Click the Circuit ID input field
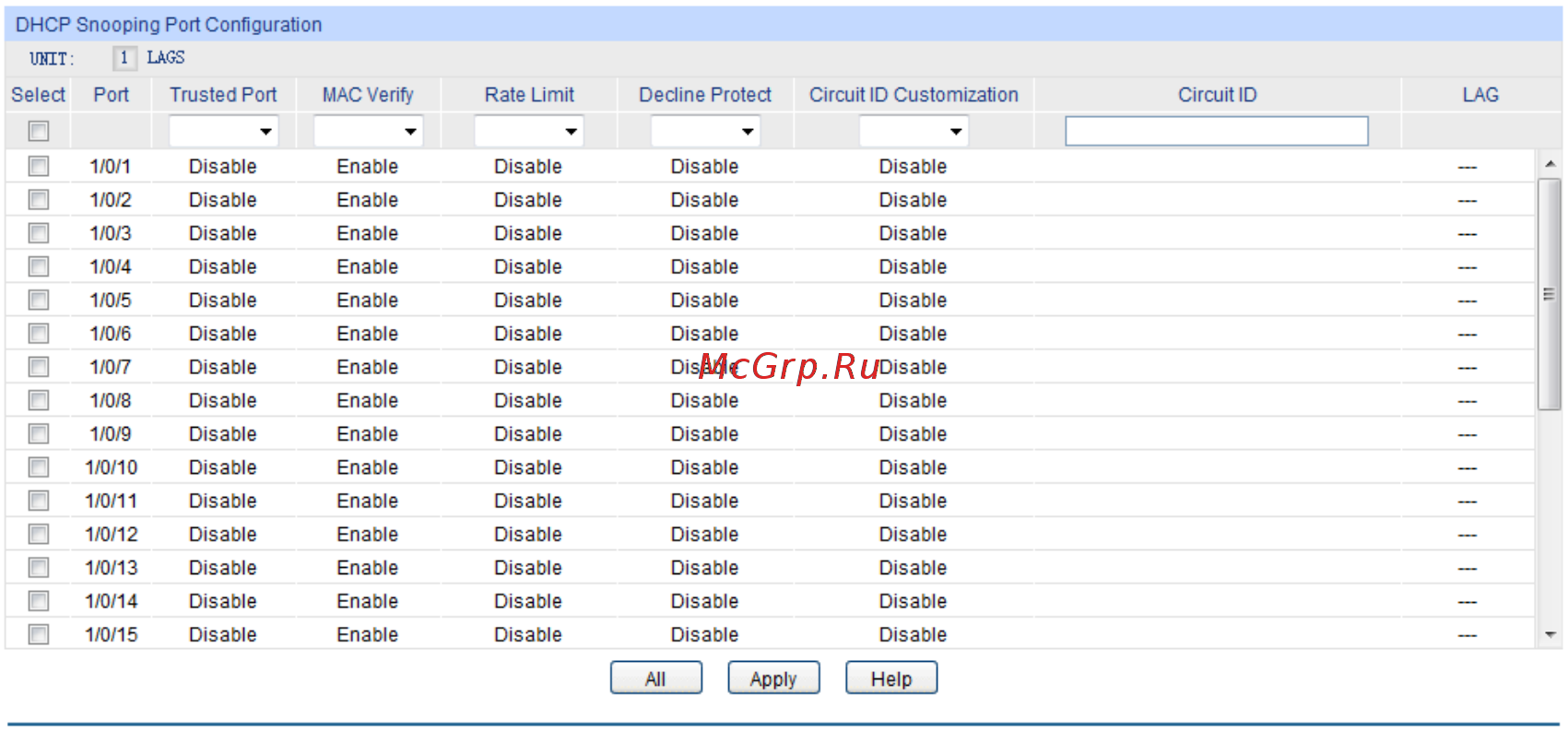The width and height of the screenshot is (1568, 731). (x=1217, y=131)
